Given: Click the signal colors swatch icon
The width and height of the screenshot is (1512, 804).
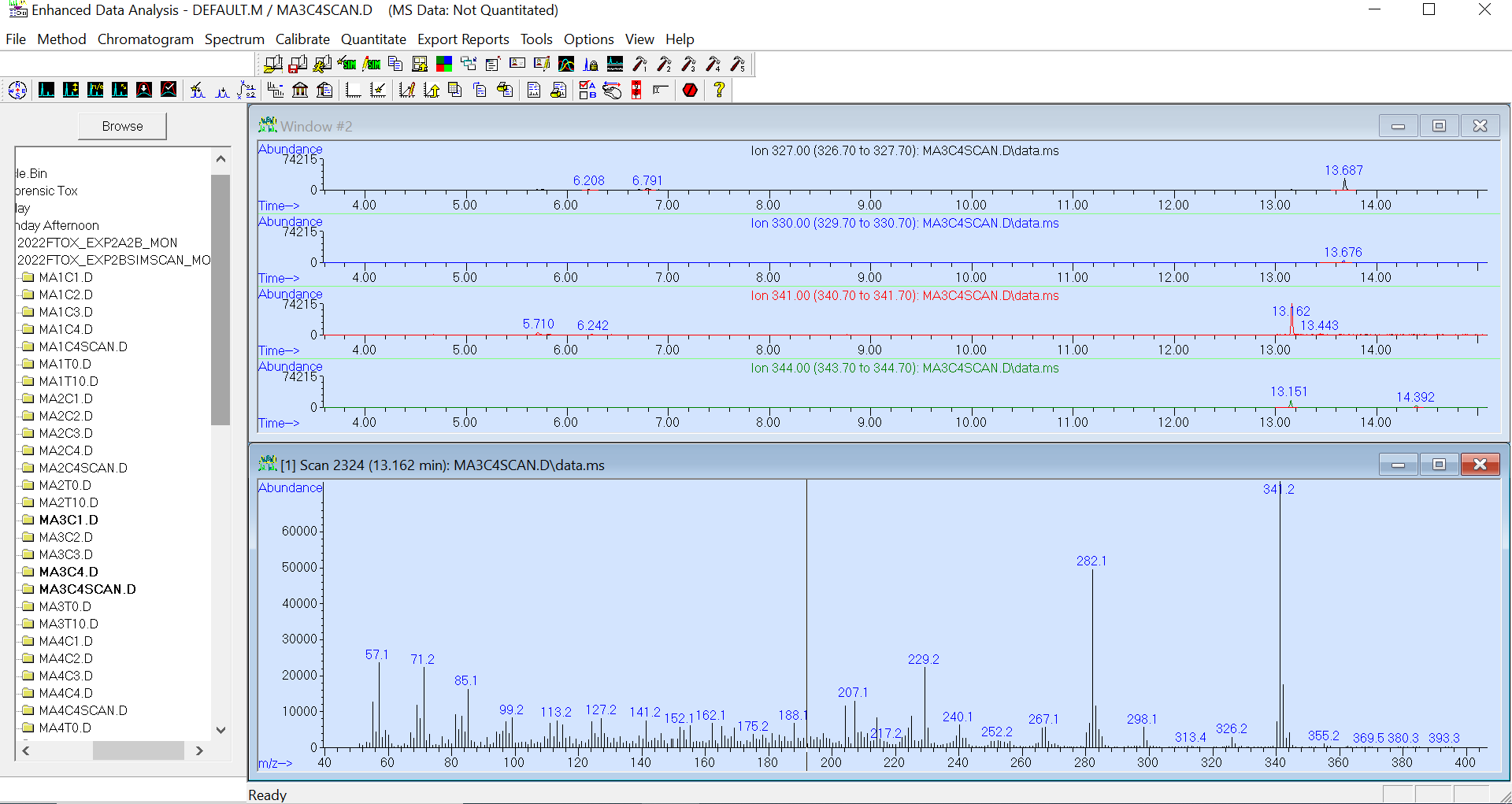Looking at the screenshot, I should (444, 64).
